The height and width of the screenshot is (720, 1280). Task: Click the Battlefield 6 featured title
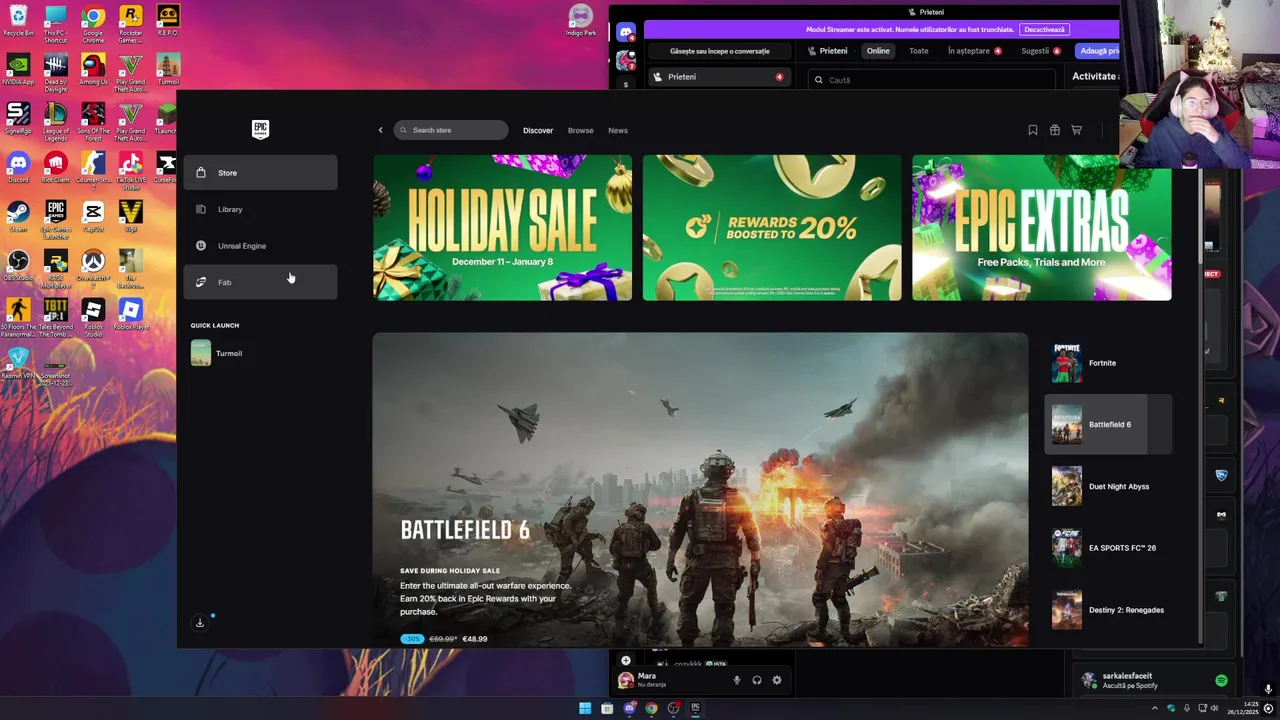(465, 530)
